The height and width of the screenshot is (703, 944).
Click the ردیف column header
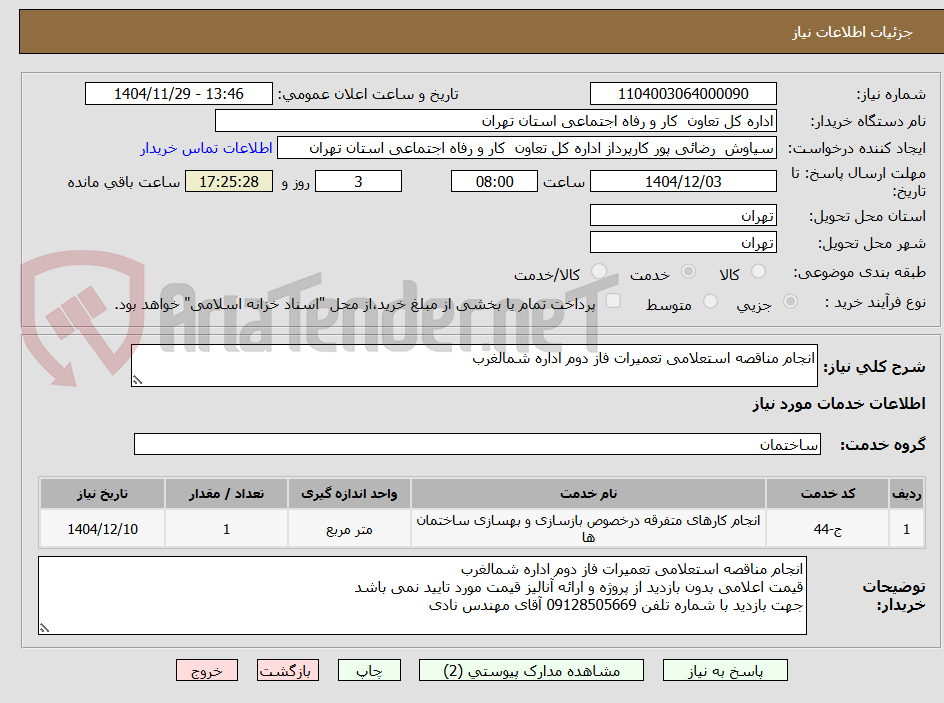(x=907, y=494)
